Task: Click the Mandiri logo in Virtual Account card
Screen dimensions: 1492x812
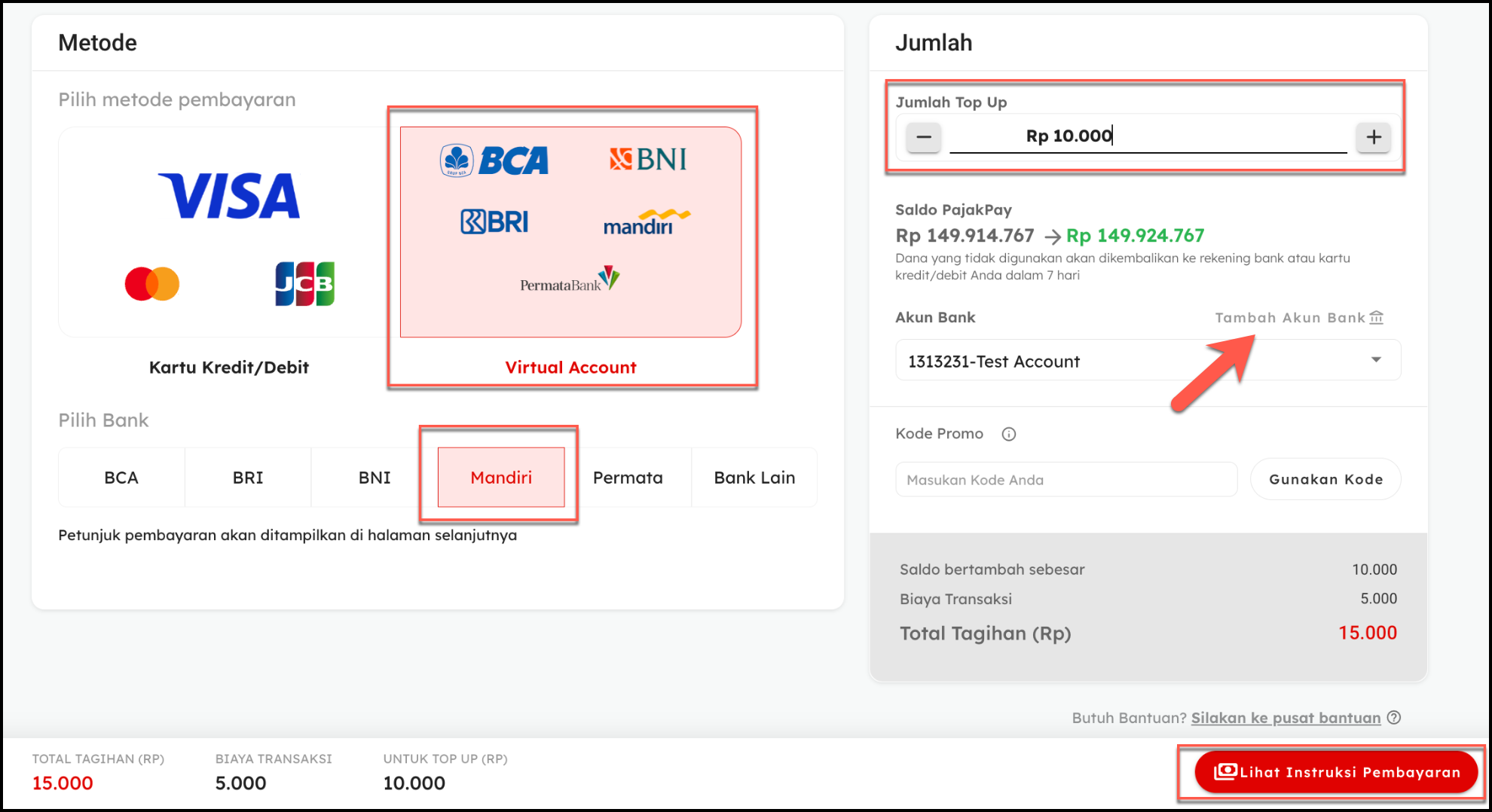Action: click(647, 222)
